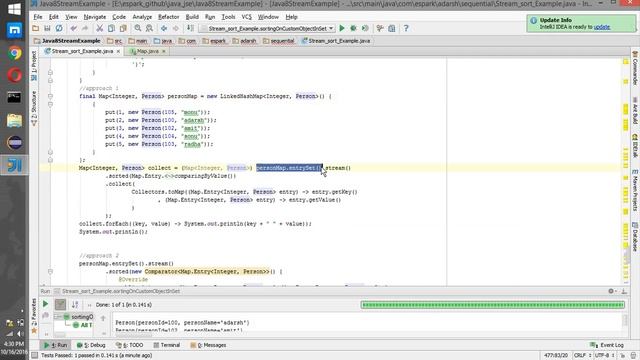Open the Database side panel
Image resolution: width=640 pixels, height=360 pixels.
point(635,237)
